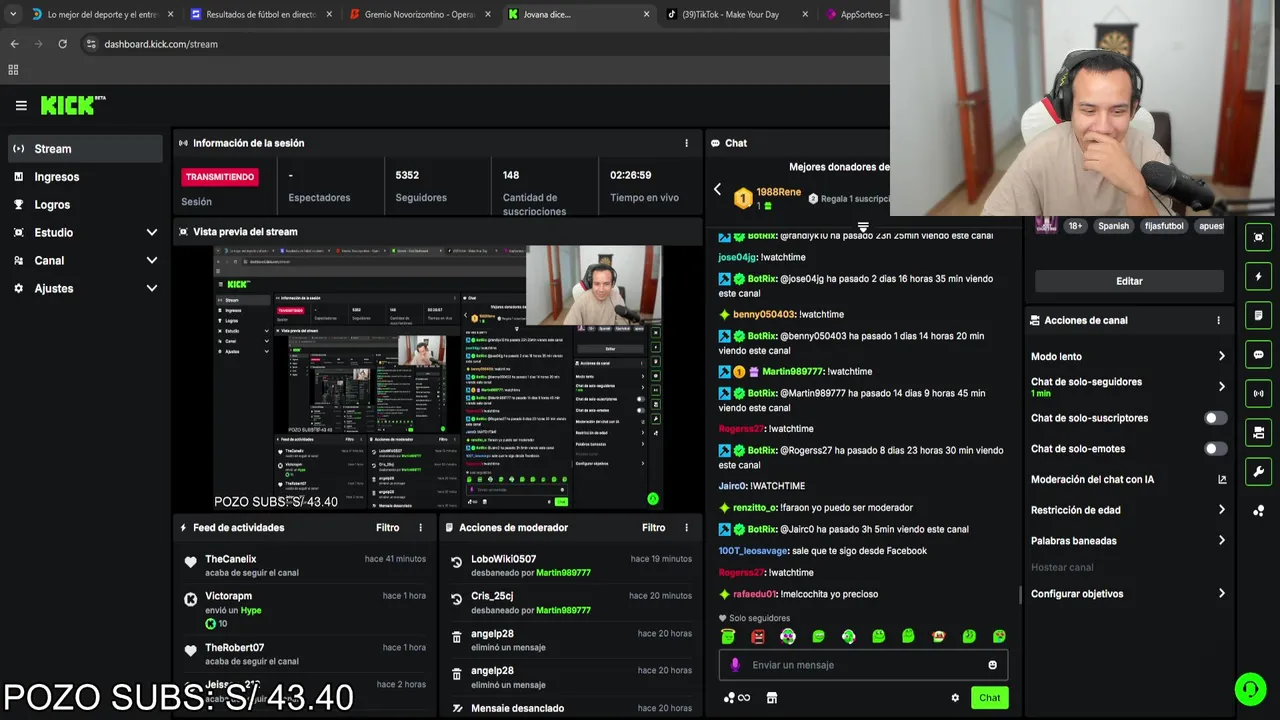Image resolution: width=1280 pixels, height=720 pixels.
Task: Open Configurar objetivos settings
Action: tap(1129, 594)
